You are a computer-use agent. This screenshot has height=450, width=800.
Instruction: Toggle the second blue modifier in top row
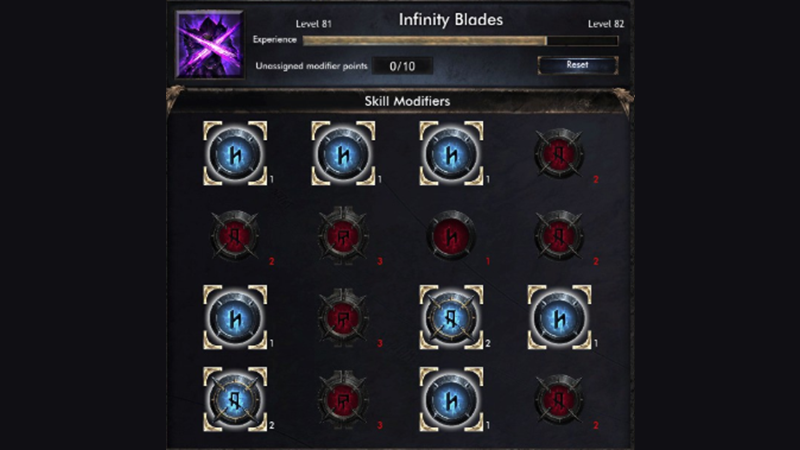343,153
